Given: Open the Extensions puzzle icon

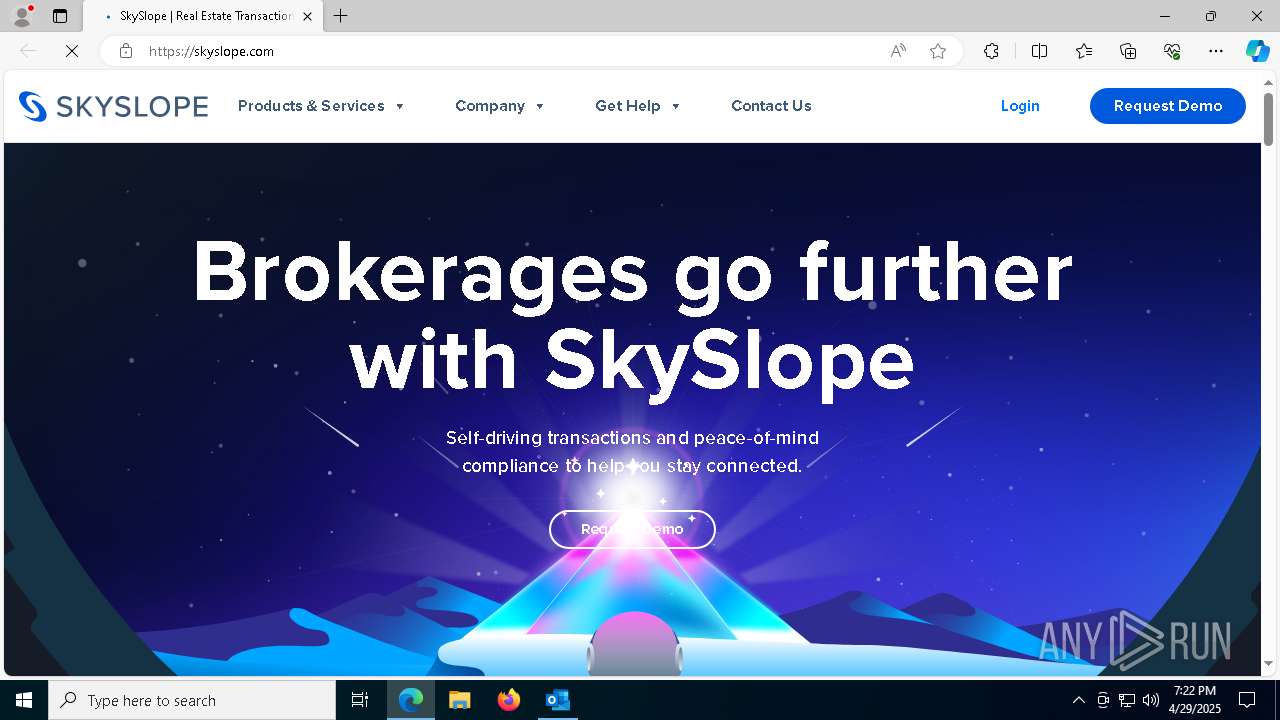Looking at the screenshot, I should click(x=991, y=51).
